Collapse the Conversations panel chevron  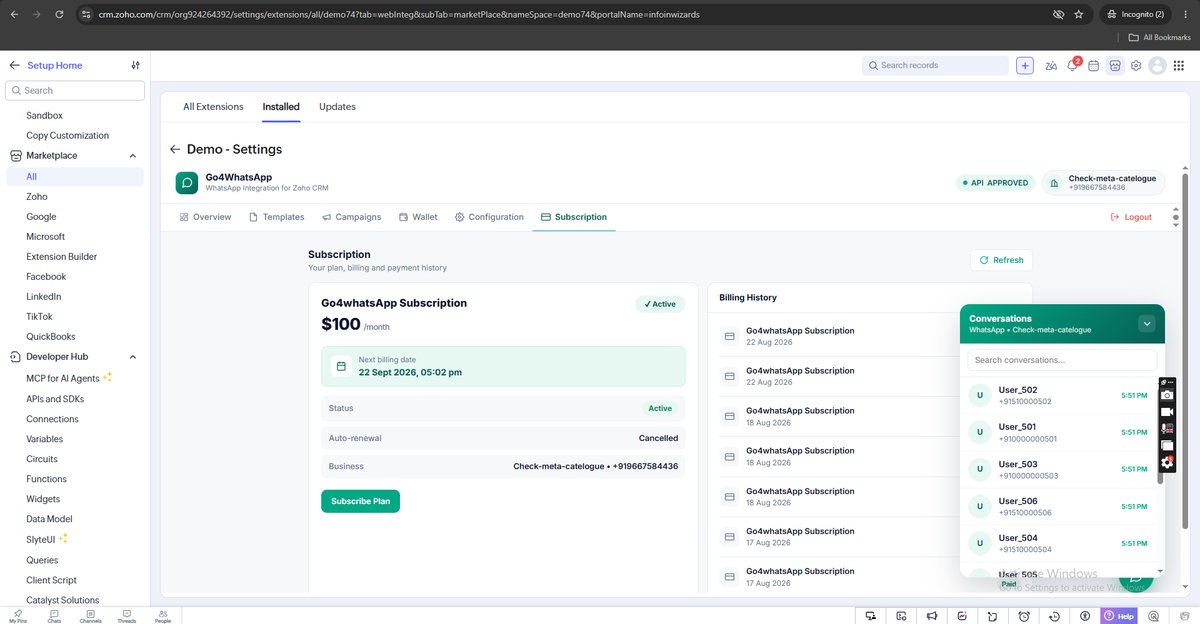coord(1147,324)
